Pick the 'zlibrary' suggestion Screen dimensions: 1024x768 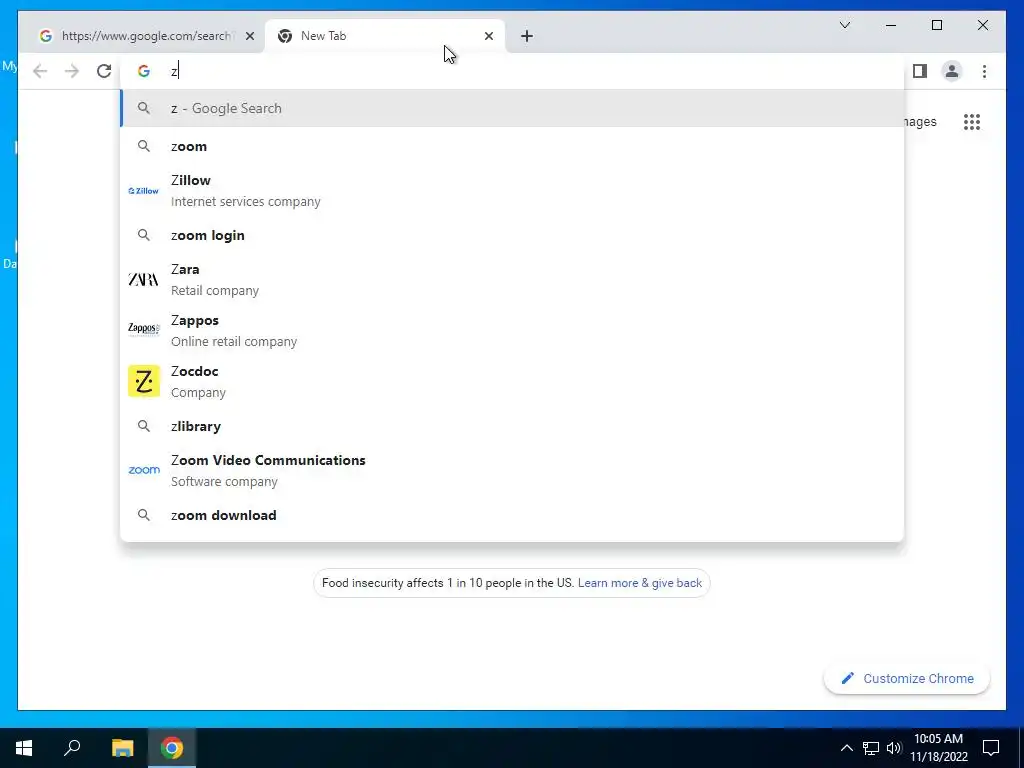point(512,426)
